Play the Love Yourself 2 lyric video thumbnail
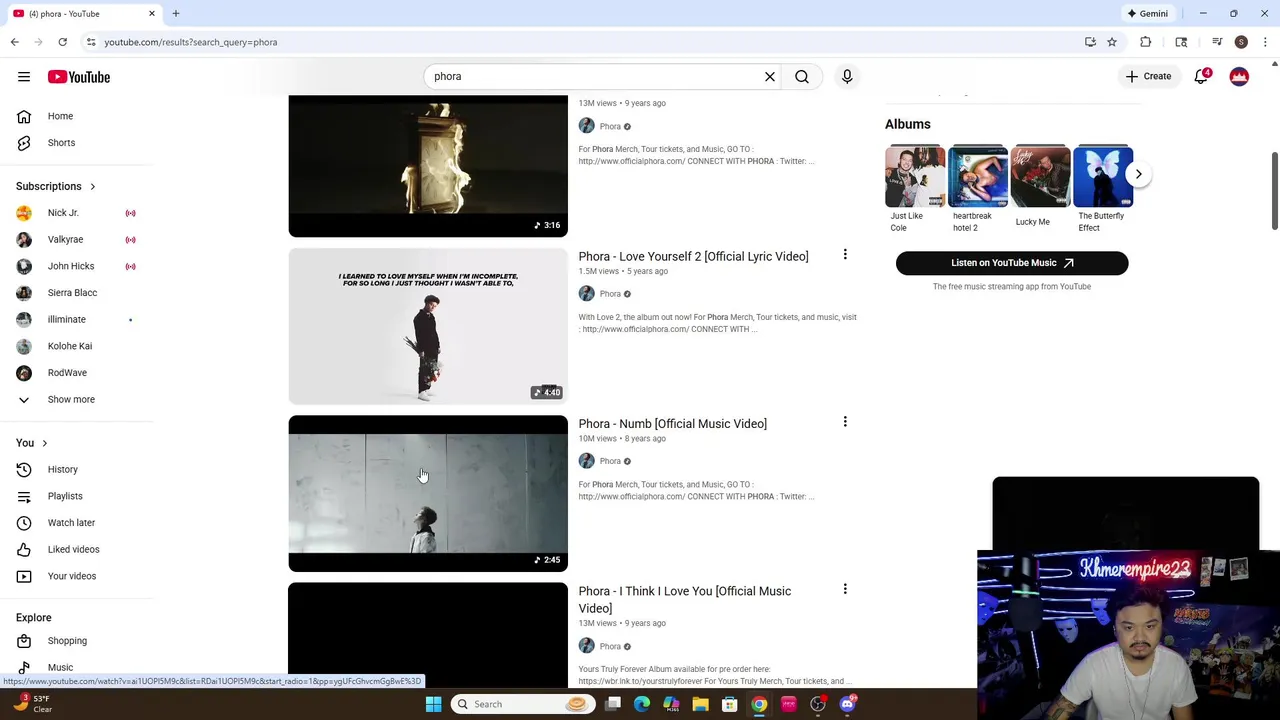This screenshot has height=720, width=1280. click(428, 326)
